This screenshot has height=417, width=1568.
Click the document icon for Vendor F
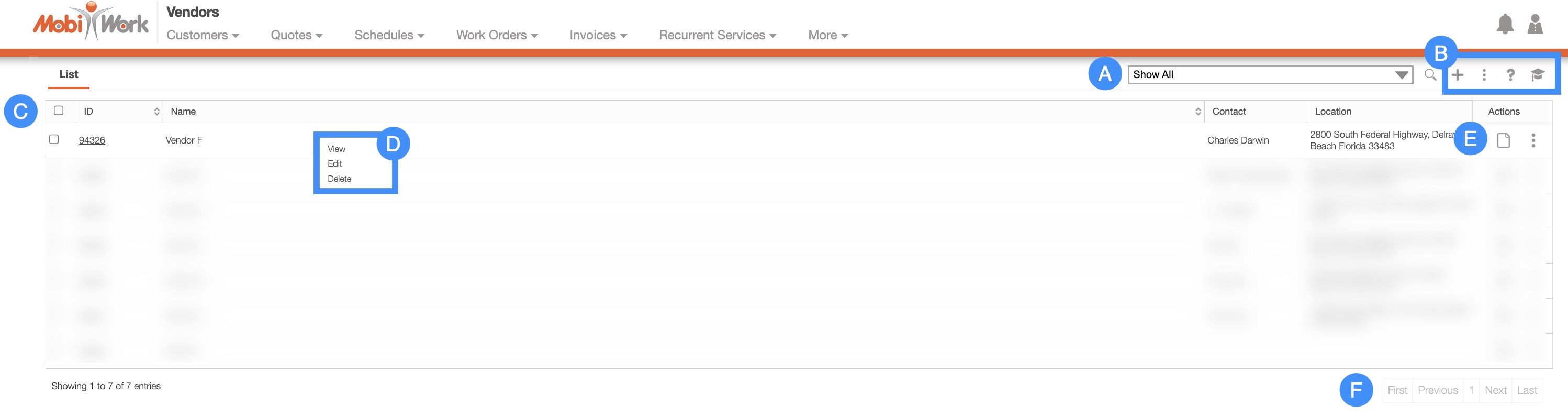(1503, 141)
